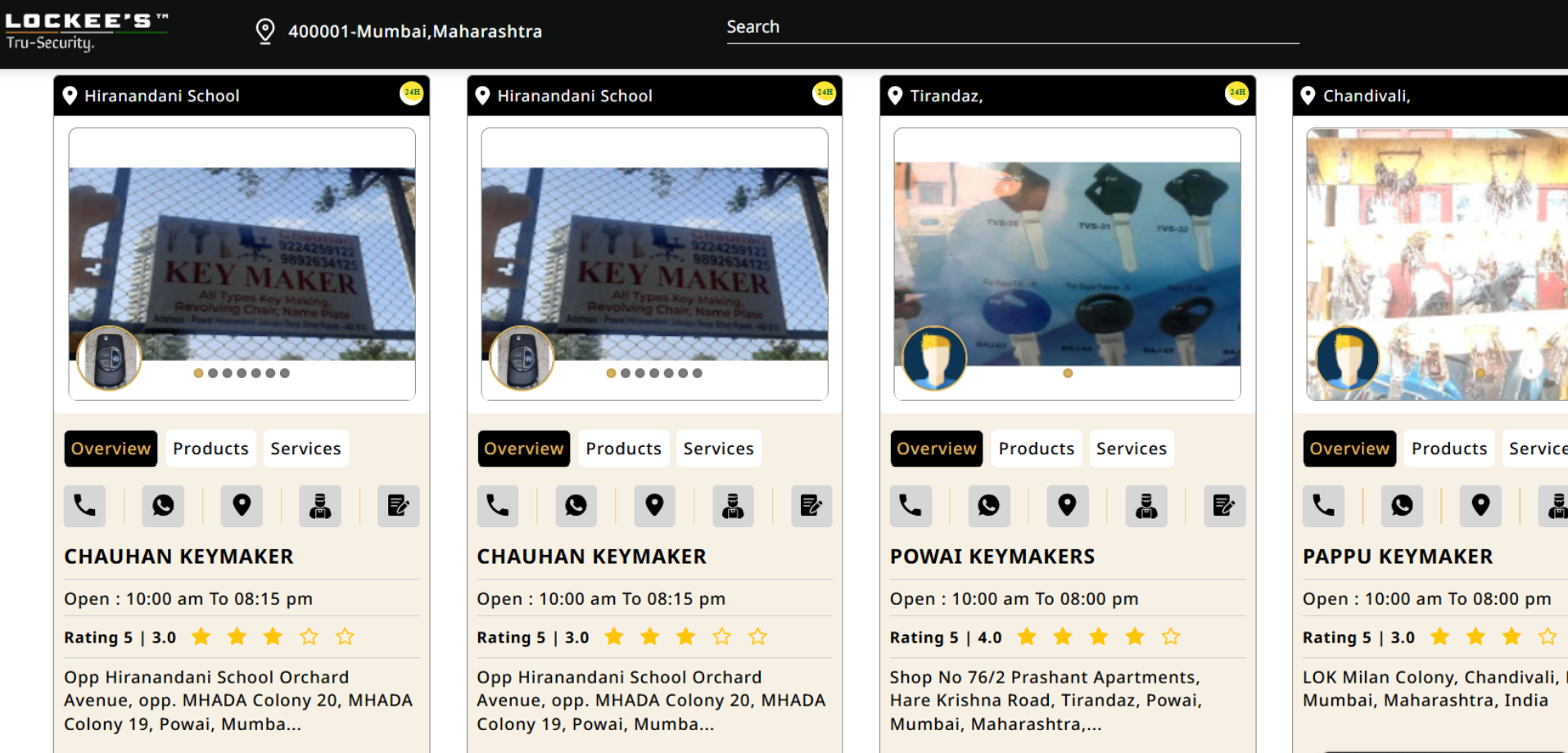Select Overview tab on Pappu Keymaker card
1568x753 pixels.
pyautogui.click(x=1349, y=449)
